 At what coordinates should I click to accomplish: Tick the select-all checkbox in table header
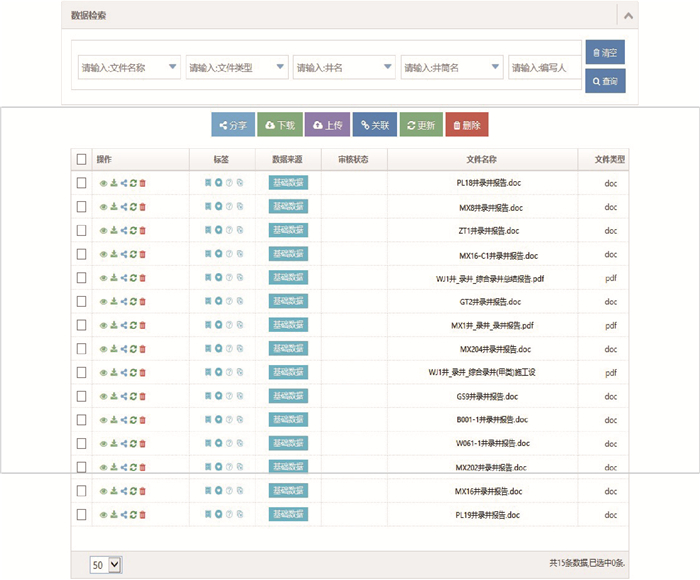coord(82,159)
